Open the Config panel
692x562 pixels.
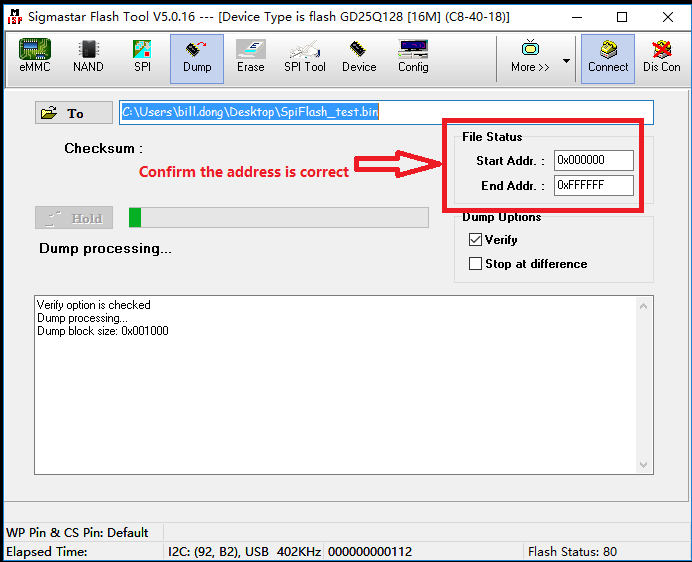[413, 57]
